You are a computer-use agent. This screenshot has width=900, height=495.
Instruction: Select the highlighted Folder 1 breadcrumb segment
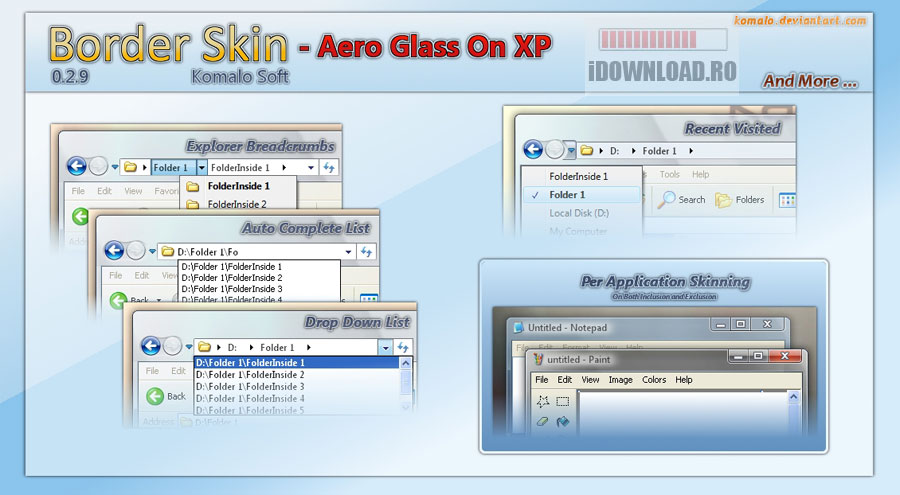(x=173, y=167)
